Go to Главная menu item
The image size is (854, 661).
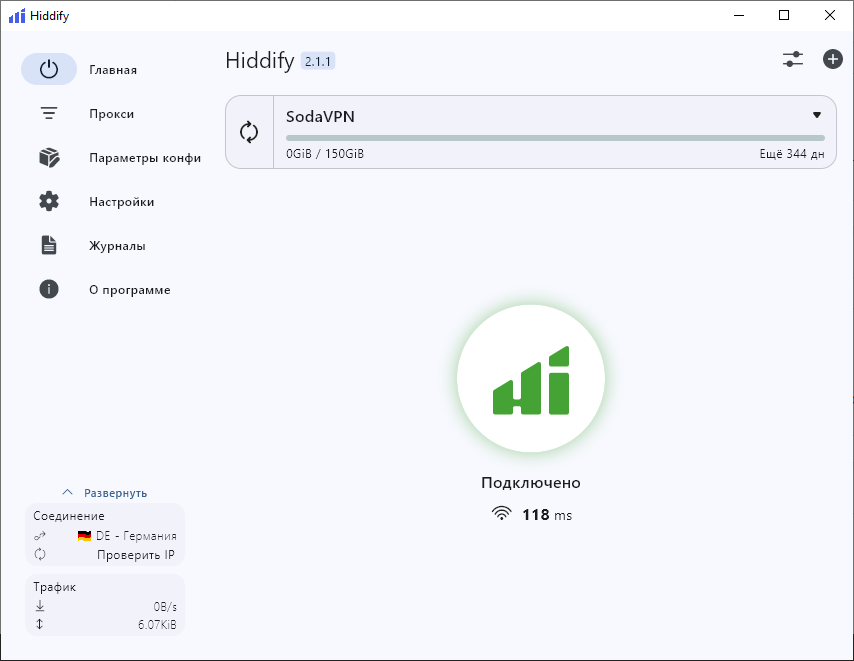tap(113, 70)
